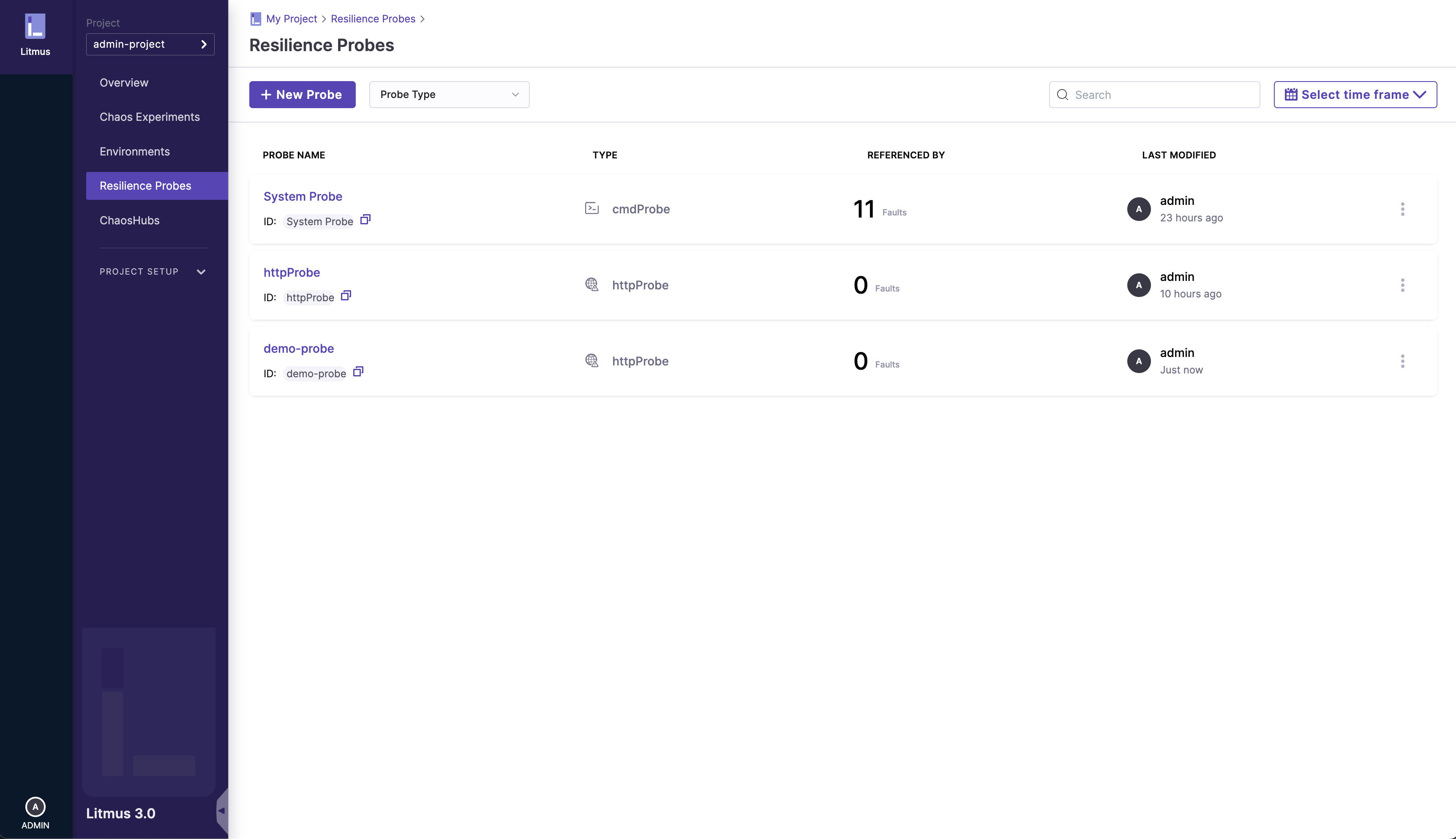Viewport: 1456px width, 839px height.
Task: Open the Probe Type dropdown
Action: pos(449,95)
